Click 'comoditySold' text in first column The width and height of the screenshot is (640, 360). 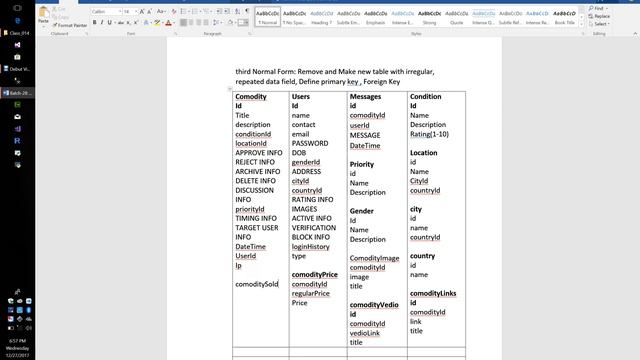click(257, 284)
